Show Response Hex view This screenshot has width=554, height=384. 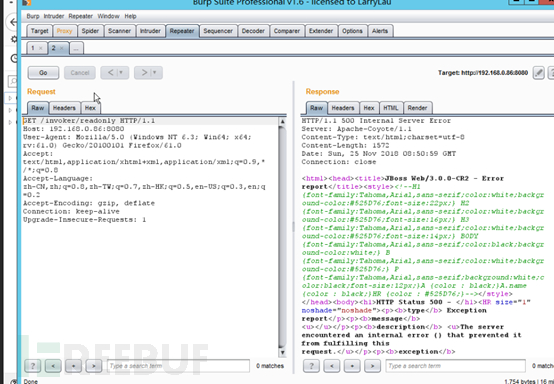[x=369, y=108]
